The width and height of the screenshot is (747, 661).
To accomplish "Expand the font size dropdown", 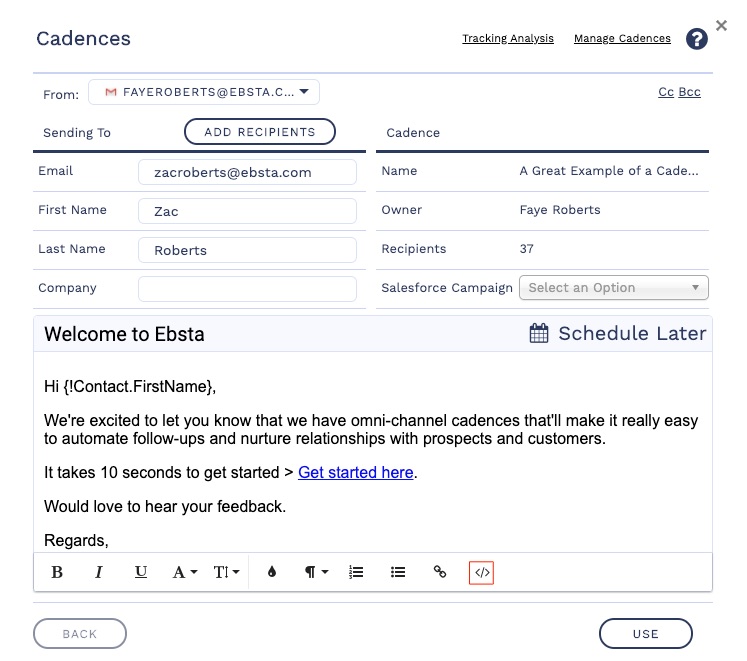I will 227,572.
